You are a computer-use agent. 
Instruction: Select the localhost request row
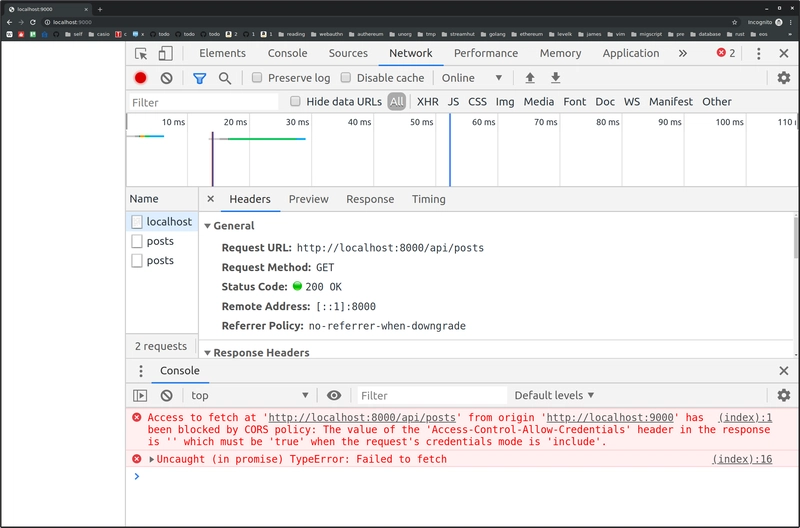162,221
